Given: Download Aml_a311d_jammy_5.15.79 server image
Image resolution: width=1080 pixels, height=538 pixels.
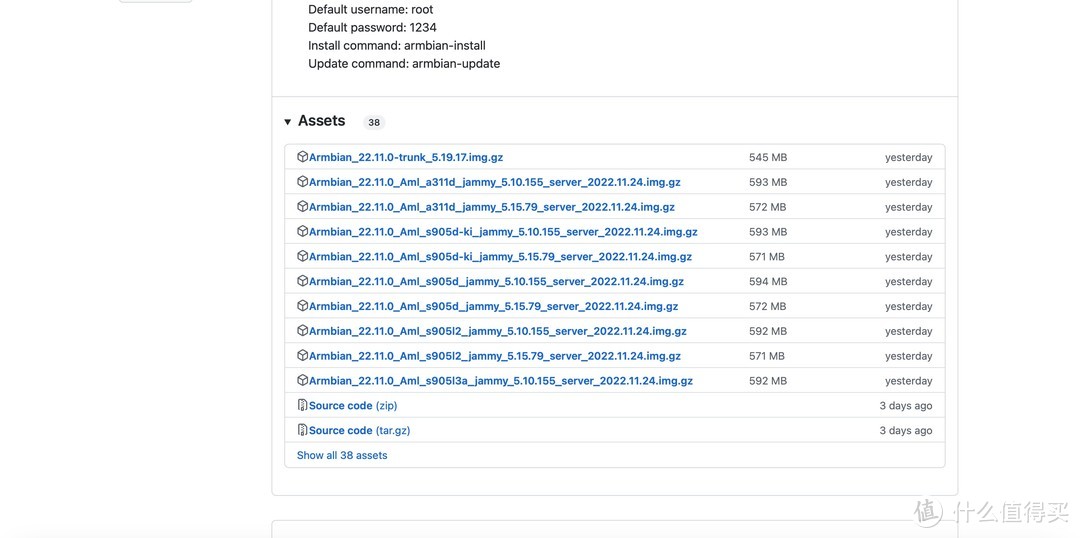Looking at the screenshot, I should pyautogui.click(x=492, y=207).
